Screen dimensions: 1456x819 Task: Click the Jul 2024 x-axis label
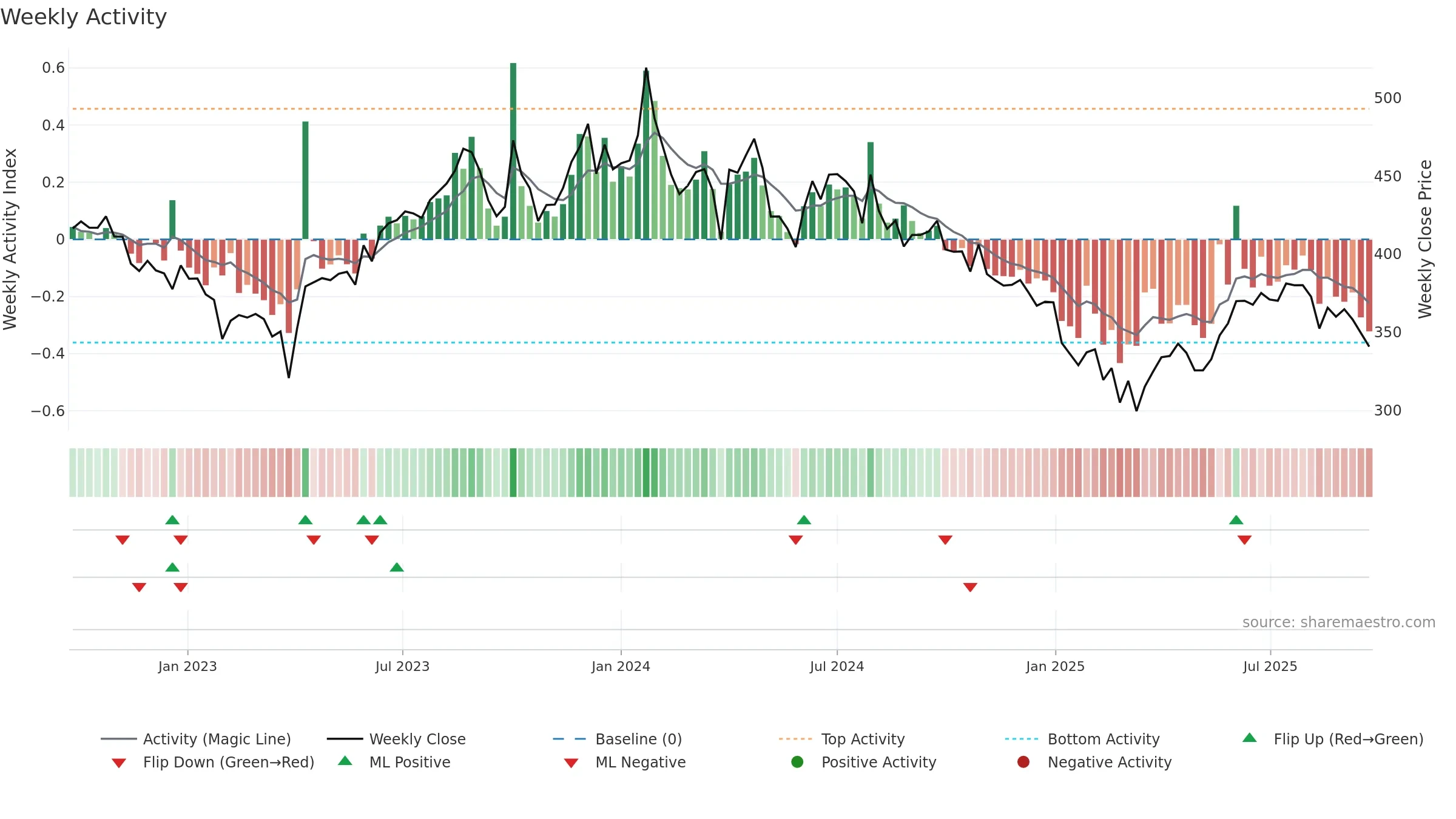pos(837,667)
